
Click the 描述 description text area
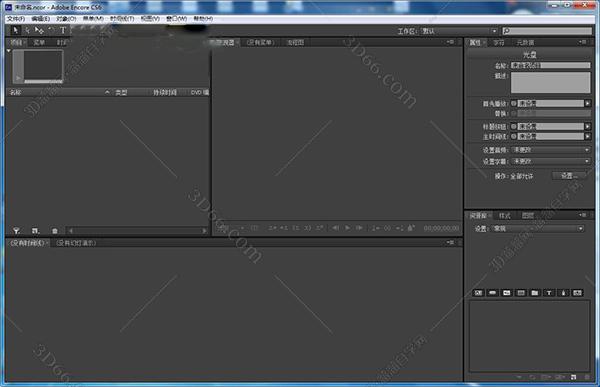tap(550, 83)
